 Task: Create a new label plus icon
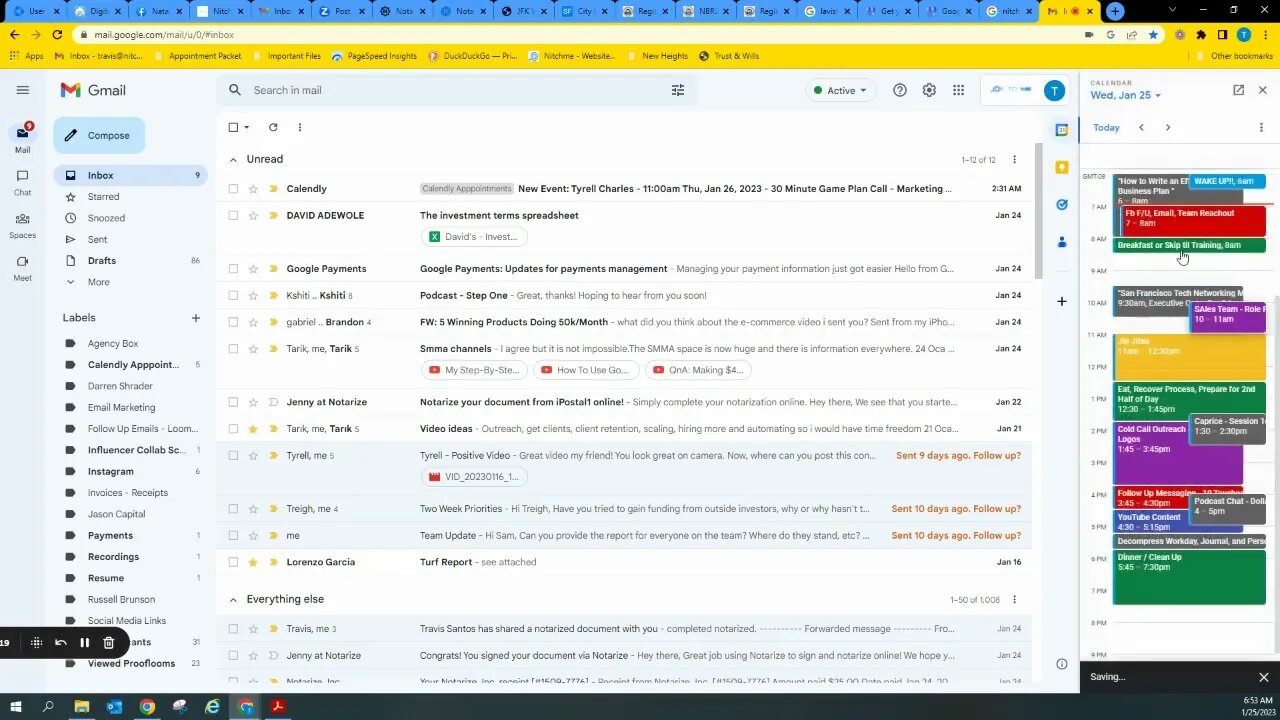(x=196, y=318)
